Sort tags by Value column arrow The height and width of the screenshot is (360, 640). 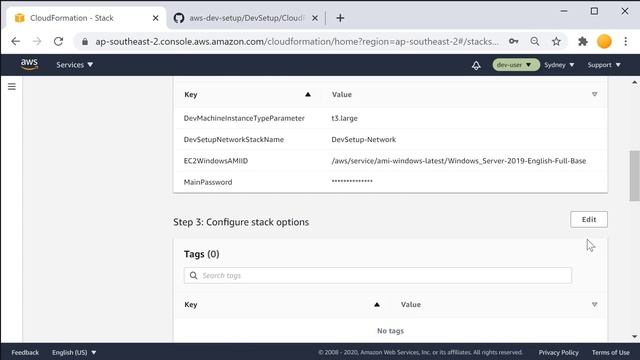(594, 304)
